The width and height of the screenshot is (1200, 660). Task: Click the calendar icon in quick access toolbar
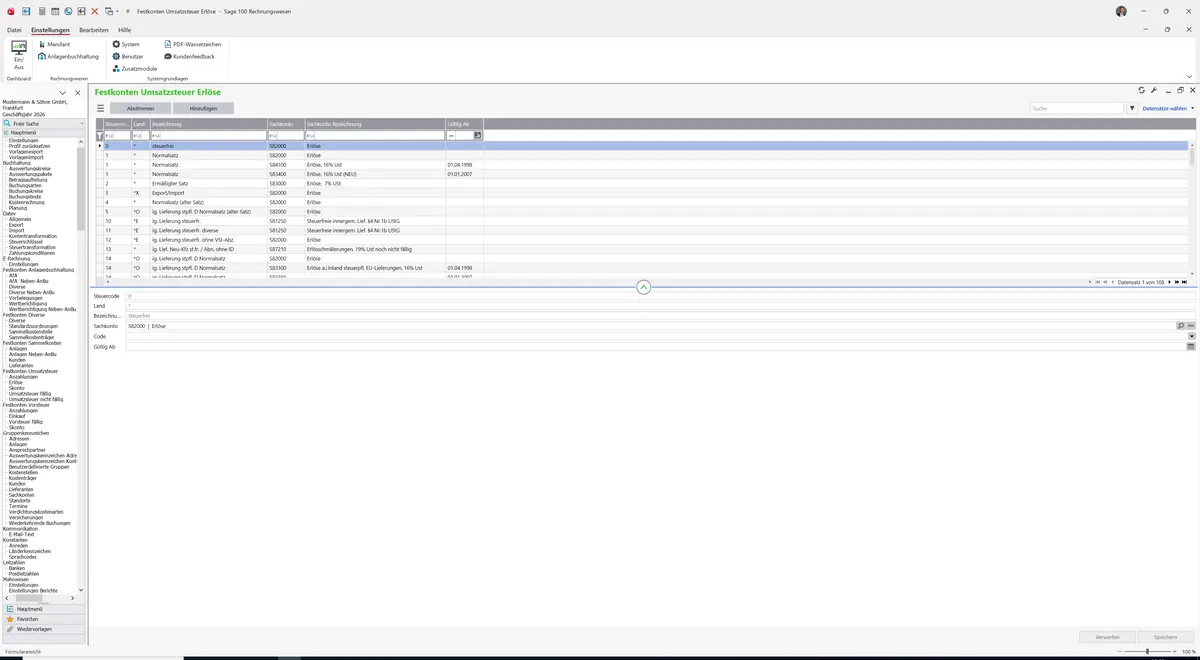click(x=54, y=11)
